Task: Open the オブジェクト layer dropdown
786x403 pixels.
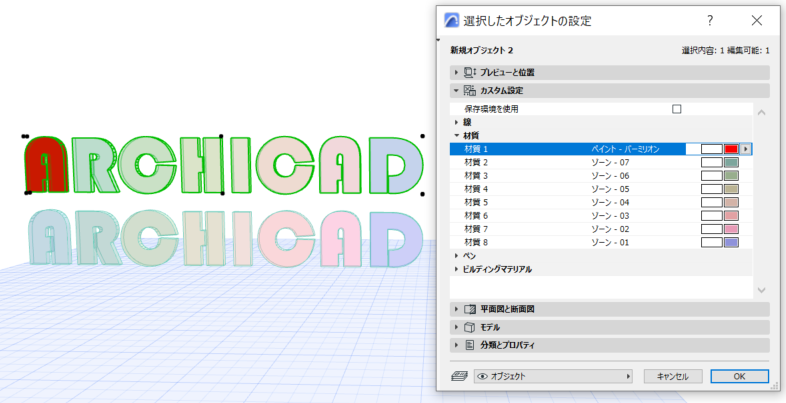Action: click(553, 376)
